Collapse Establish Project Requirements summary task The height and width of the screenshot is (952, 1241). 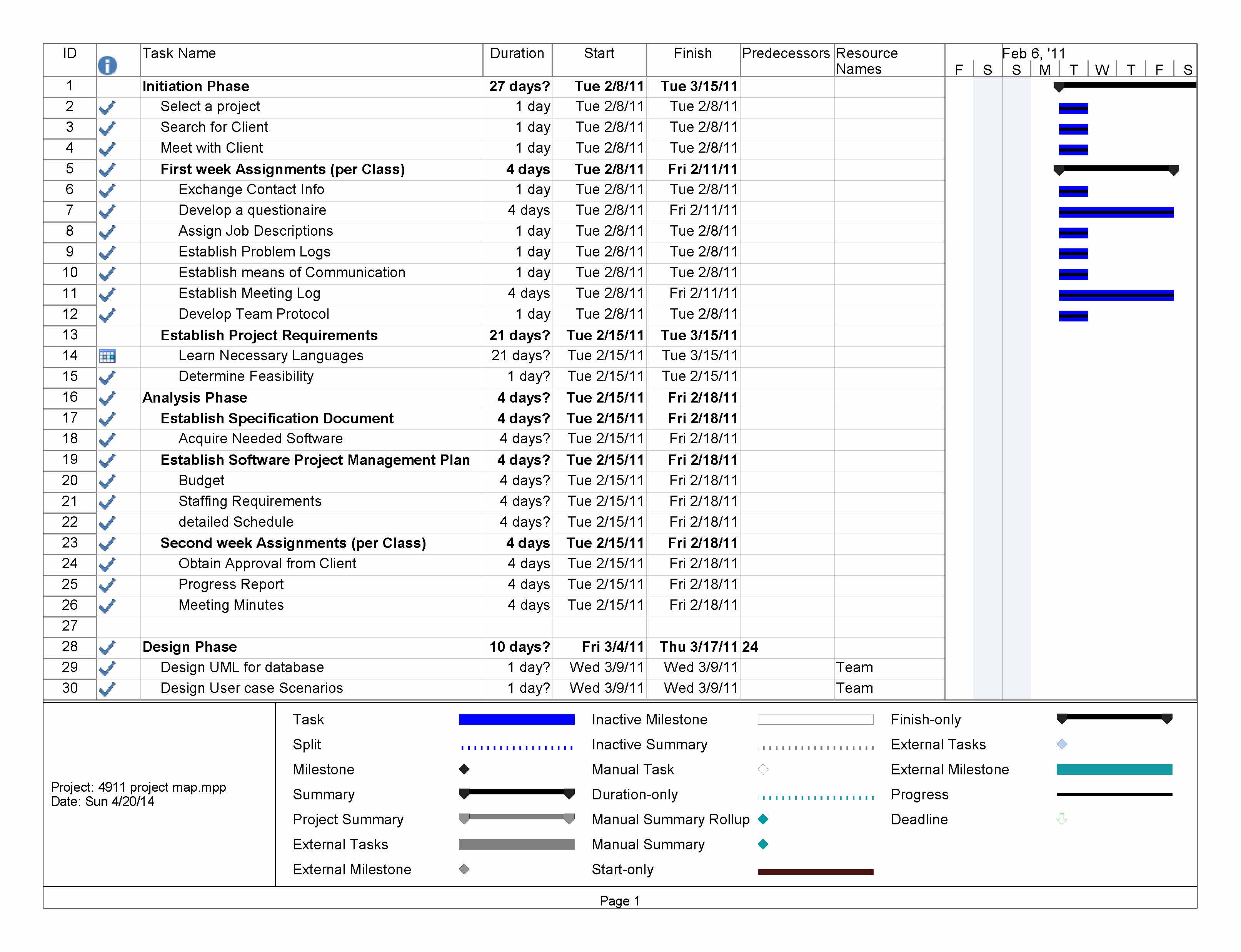[x=269, y=335]
